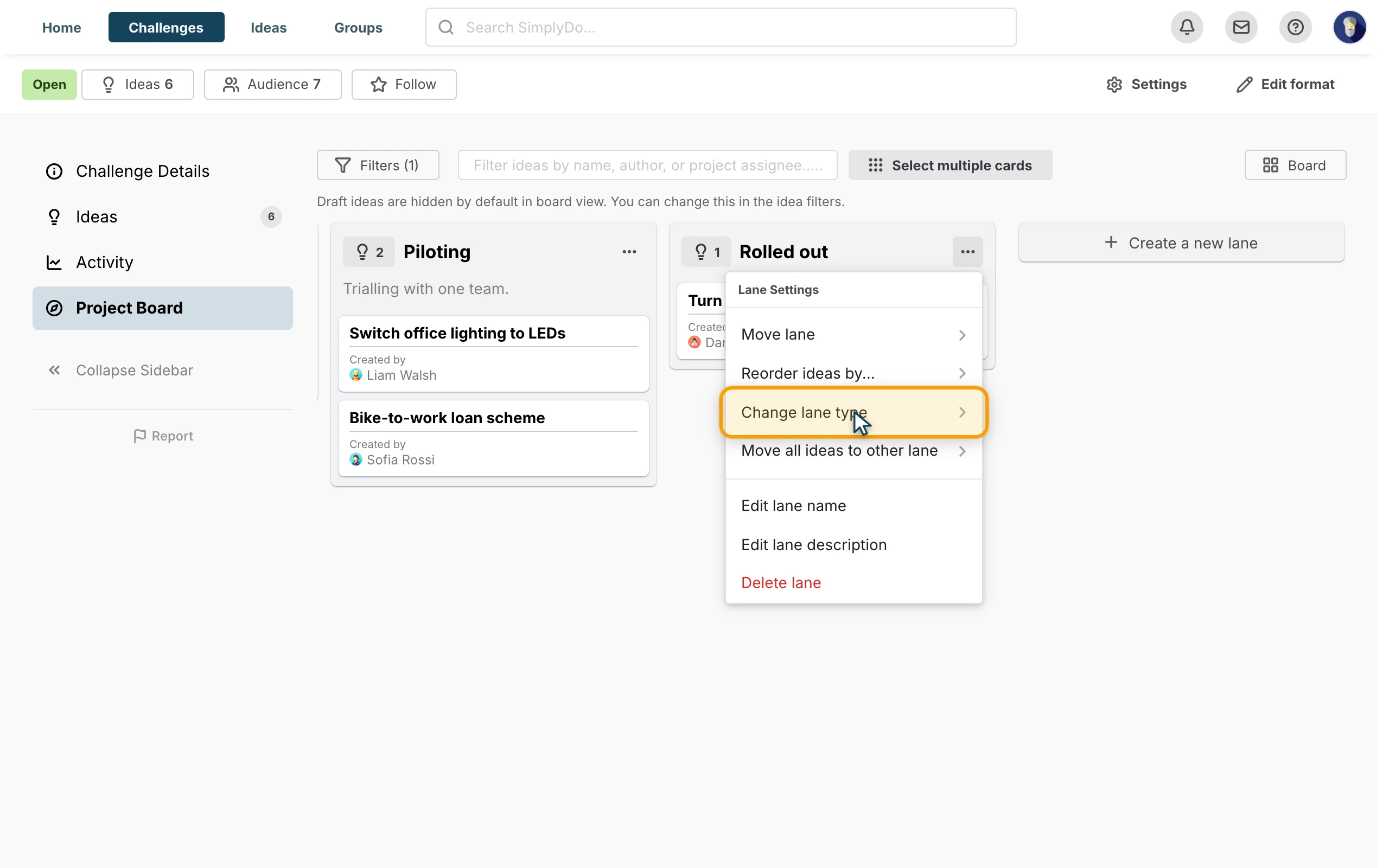Open Switch office lighting to LEDs card

tap(494, 353)
